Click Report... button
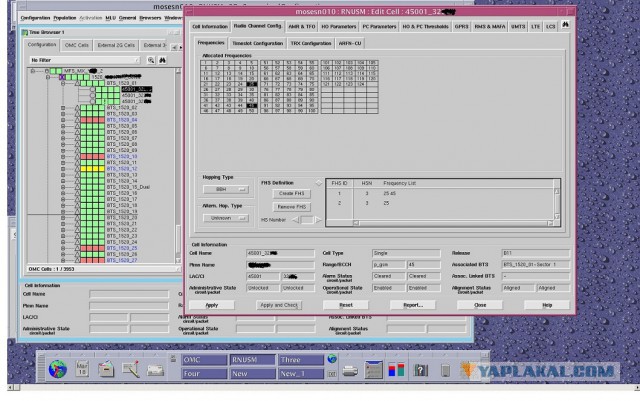This screenshot has width=640, height=401. [413, 305]
